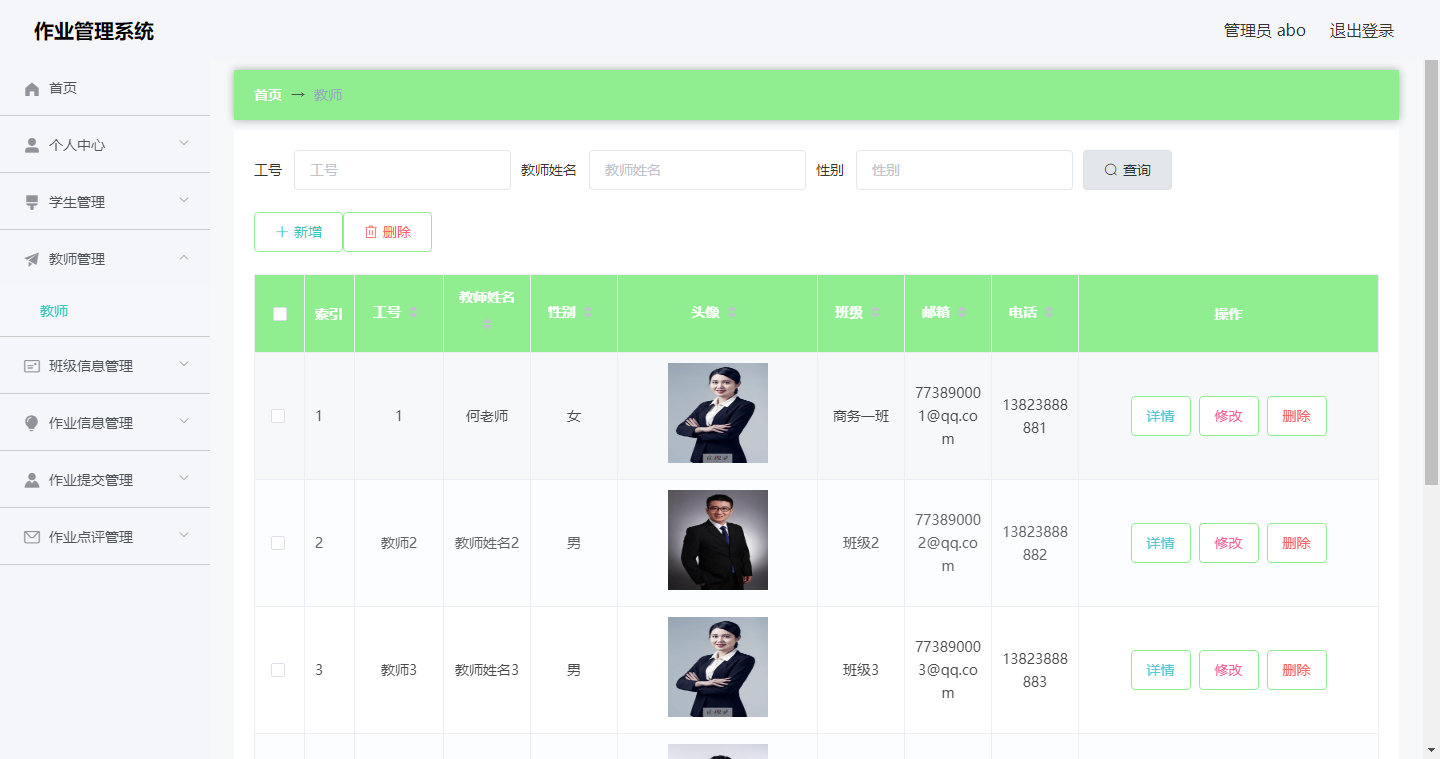
Task: Click the 商务一班 class cell
Action: [x=861, y=416]
